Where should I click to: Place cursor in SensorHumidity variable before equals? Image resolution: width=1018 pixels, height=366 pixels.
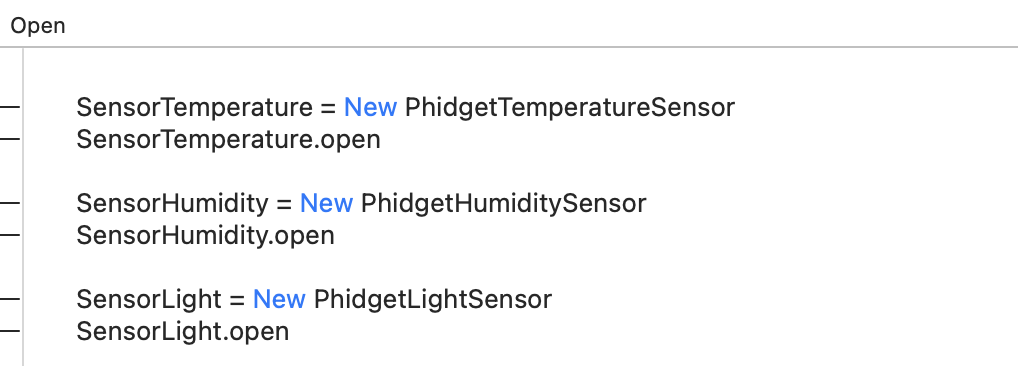(172, 203)
